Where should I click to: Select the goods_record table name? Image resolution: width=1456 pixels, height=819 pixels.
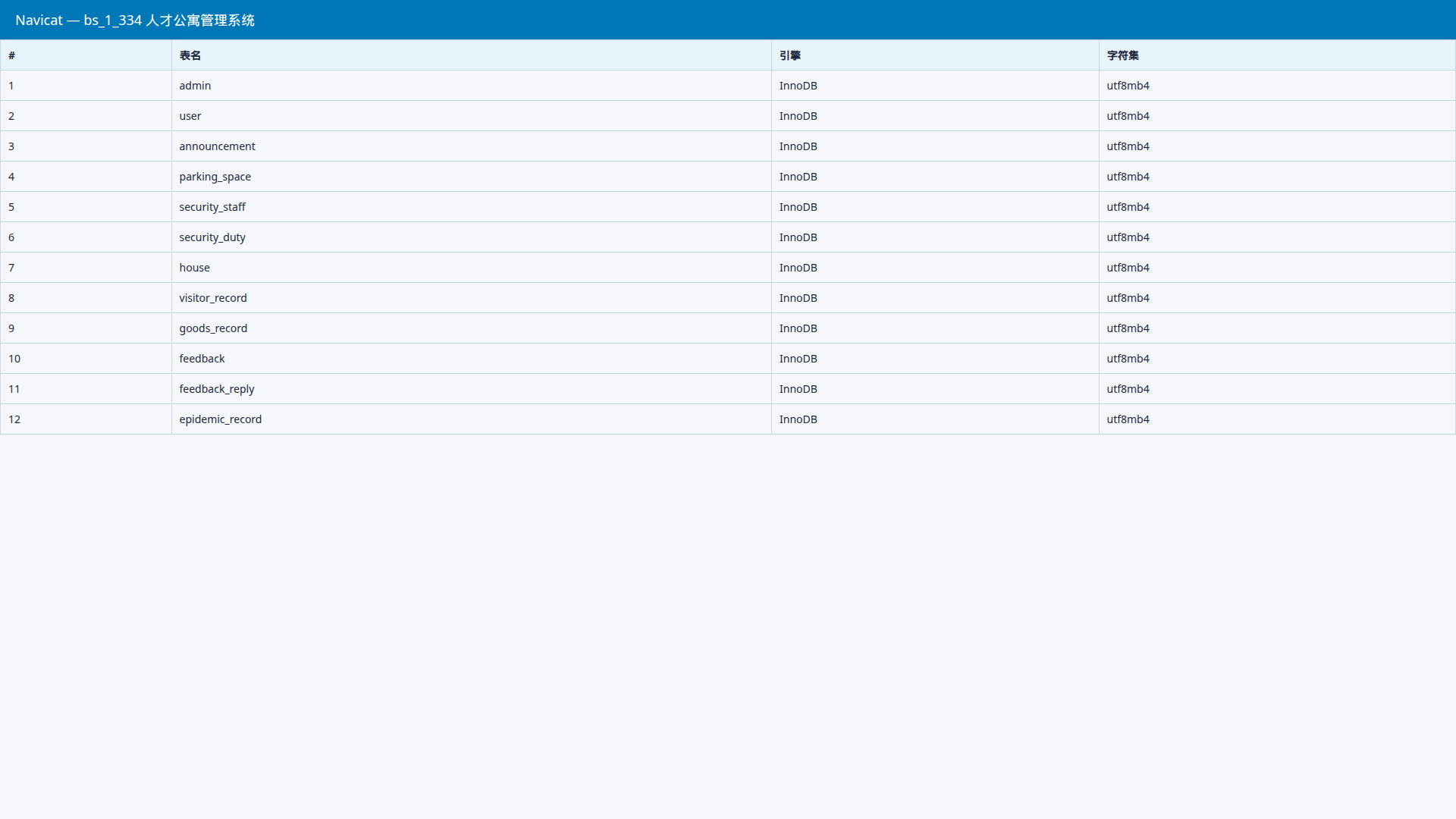pyautogui.click(x=213, y=328)
